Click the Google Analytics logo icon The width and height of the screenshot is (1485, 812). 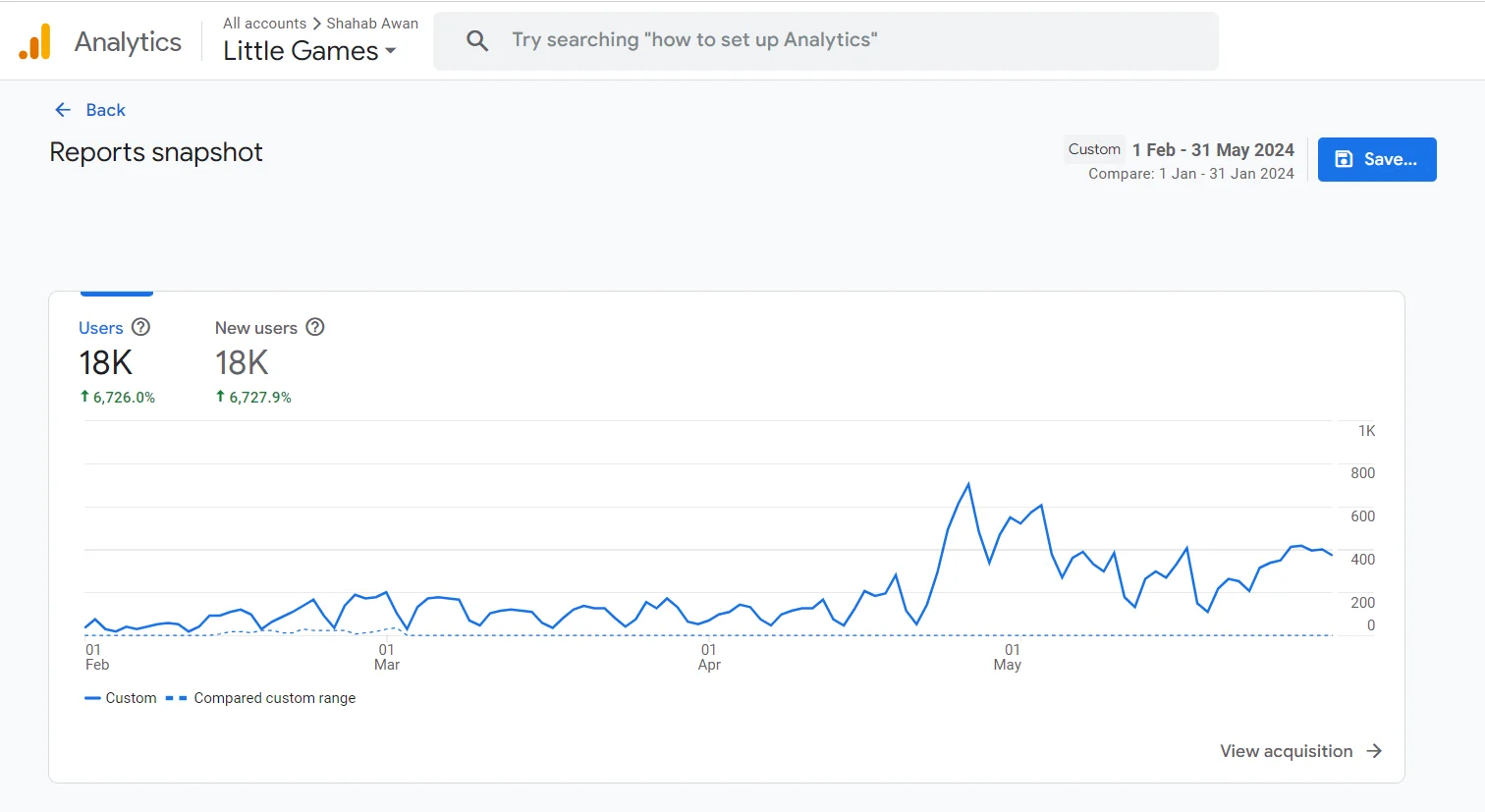pyautogui.click(x=35, y=42)
